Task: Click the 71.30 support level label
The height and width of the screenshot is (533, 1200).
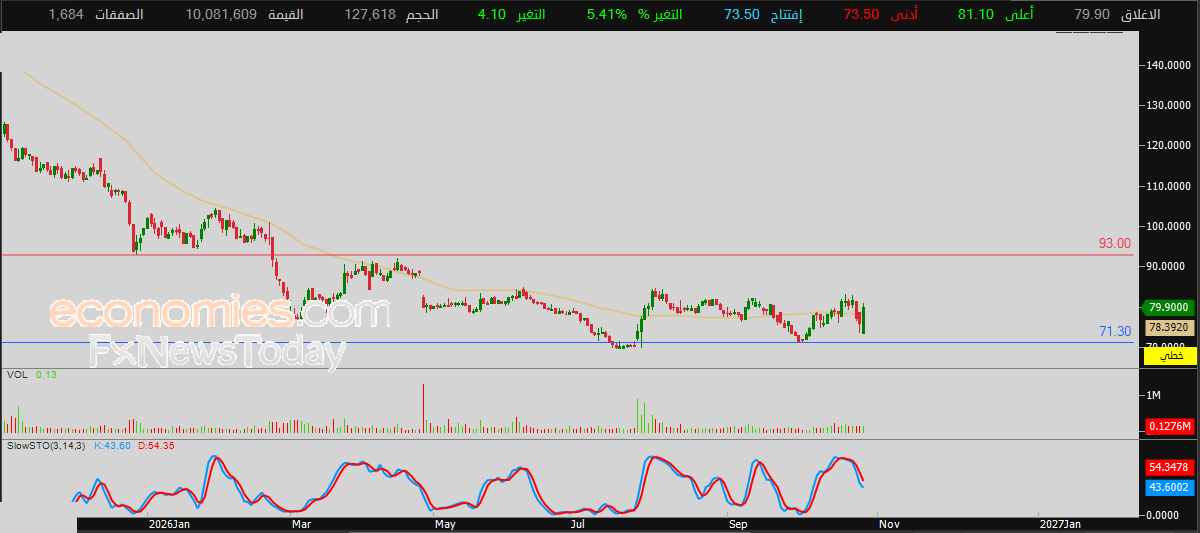Action: [x=1114, y=331]
